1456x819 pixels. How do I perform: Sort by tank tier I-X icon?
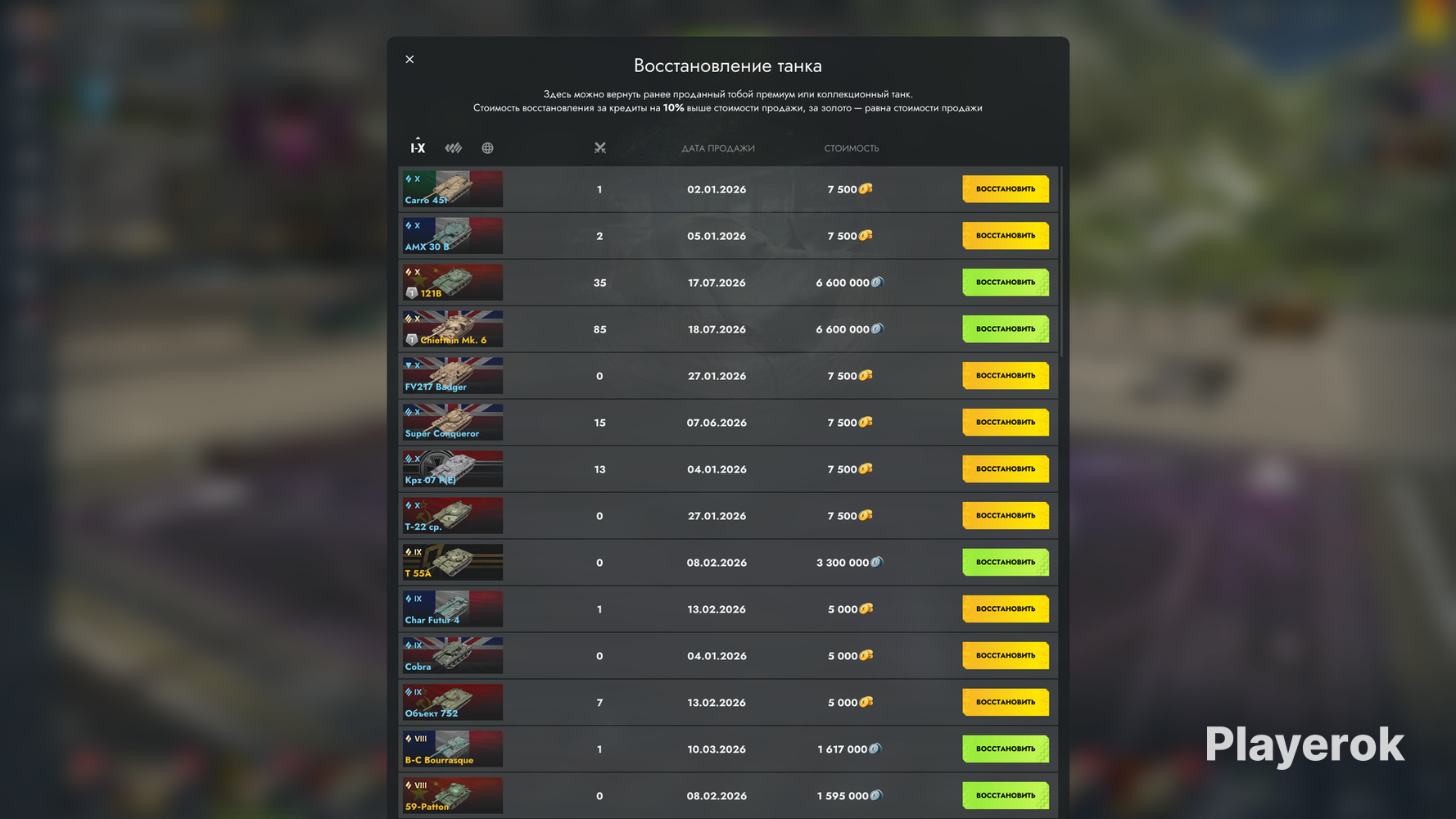tap(418, 147)
